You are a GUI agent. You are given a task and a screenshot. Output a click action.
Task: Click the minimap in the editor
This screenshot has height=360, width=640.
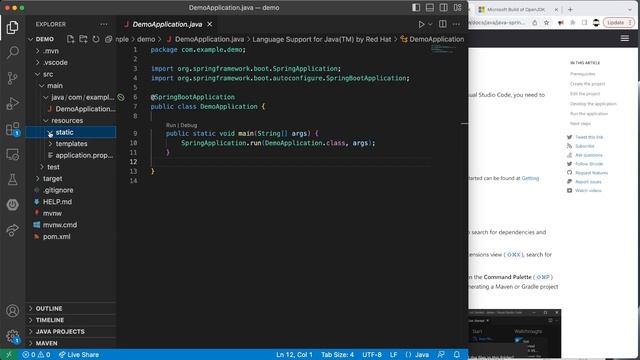coord(443,49)
